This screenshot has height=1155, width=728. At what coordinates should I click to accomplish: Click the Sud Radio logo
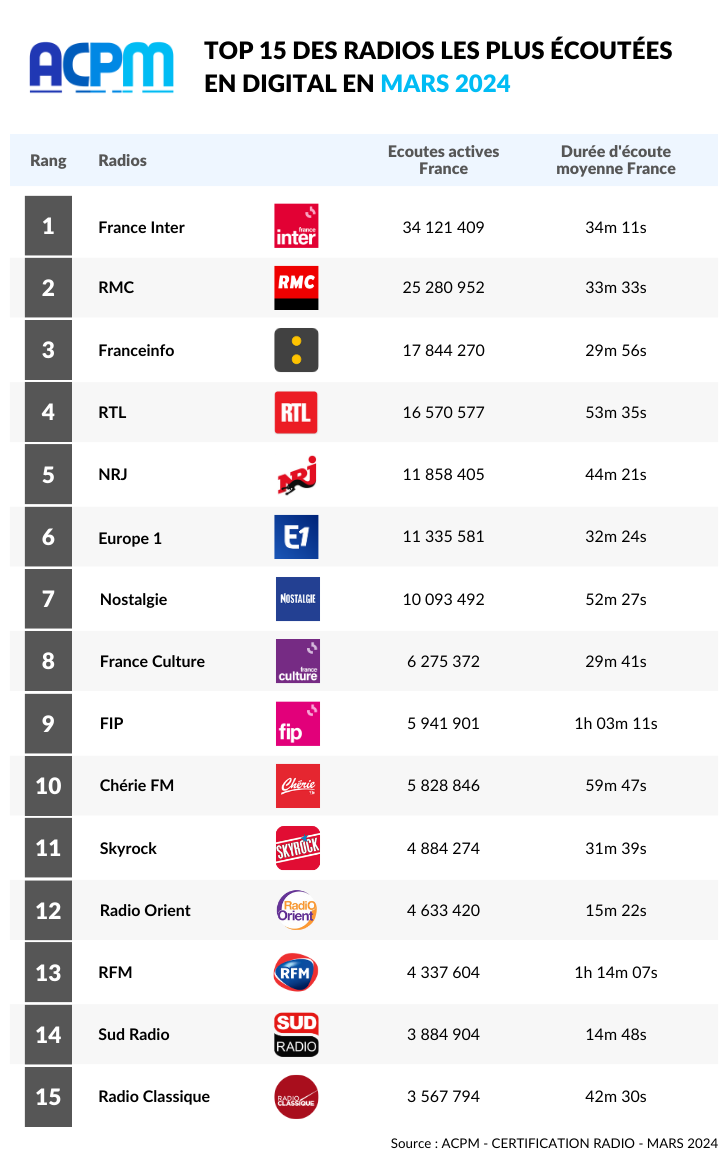point(296,1034)
